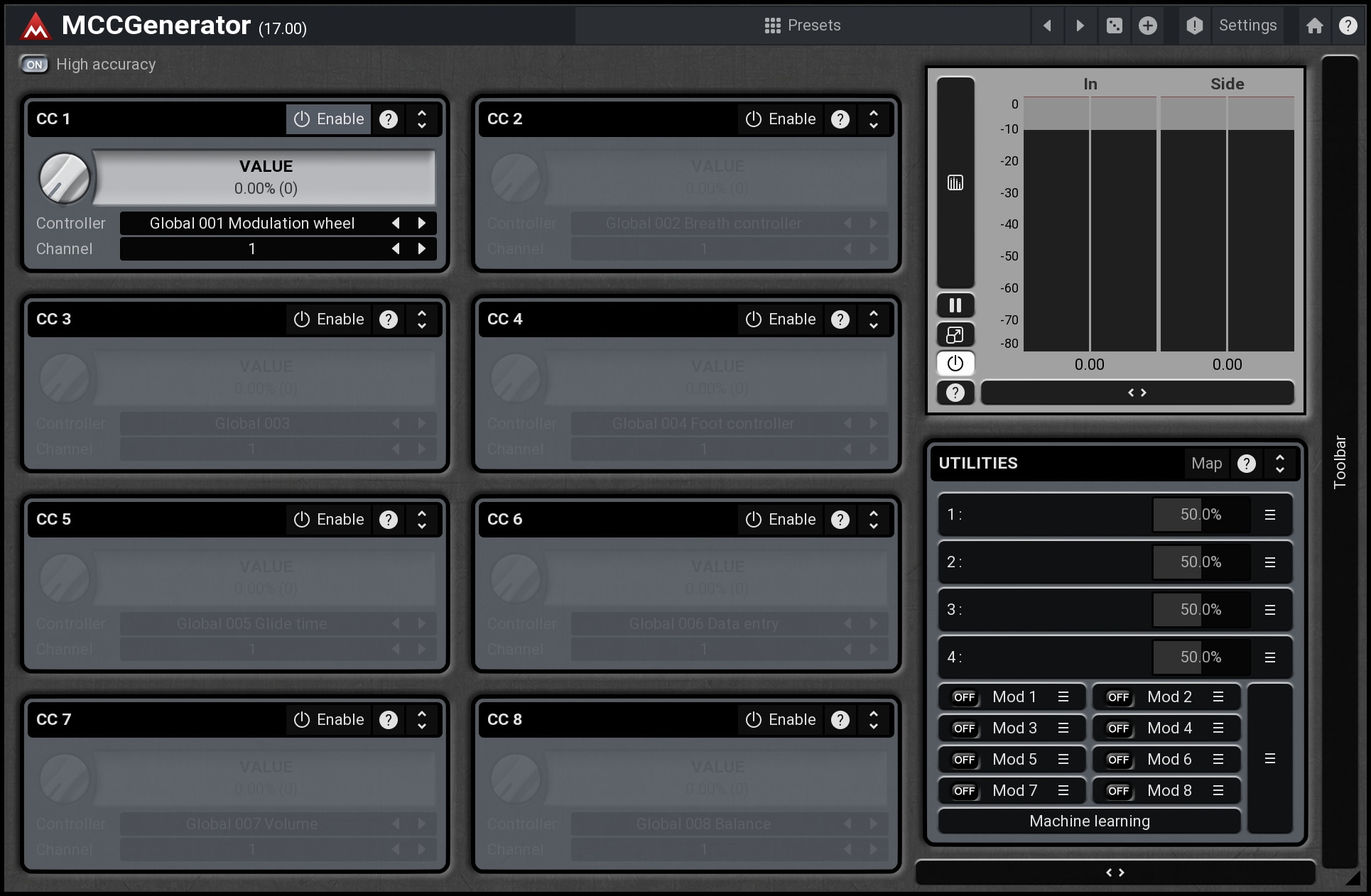Open the Settings menu

tap(1247, 26)
